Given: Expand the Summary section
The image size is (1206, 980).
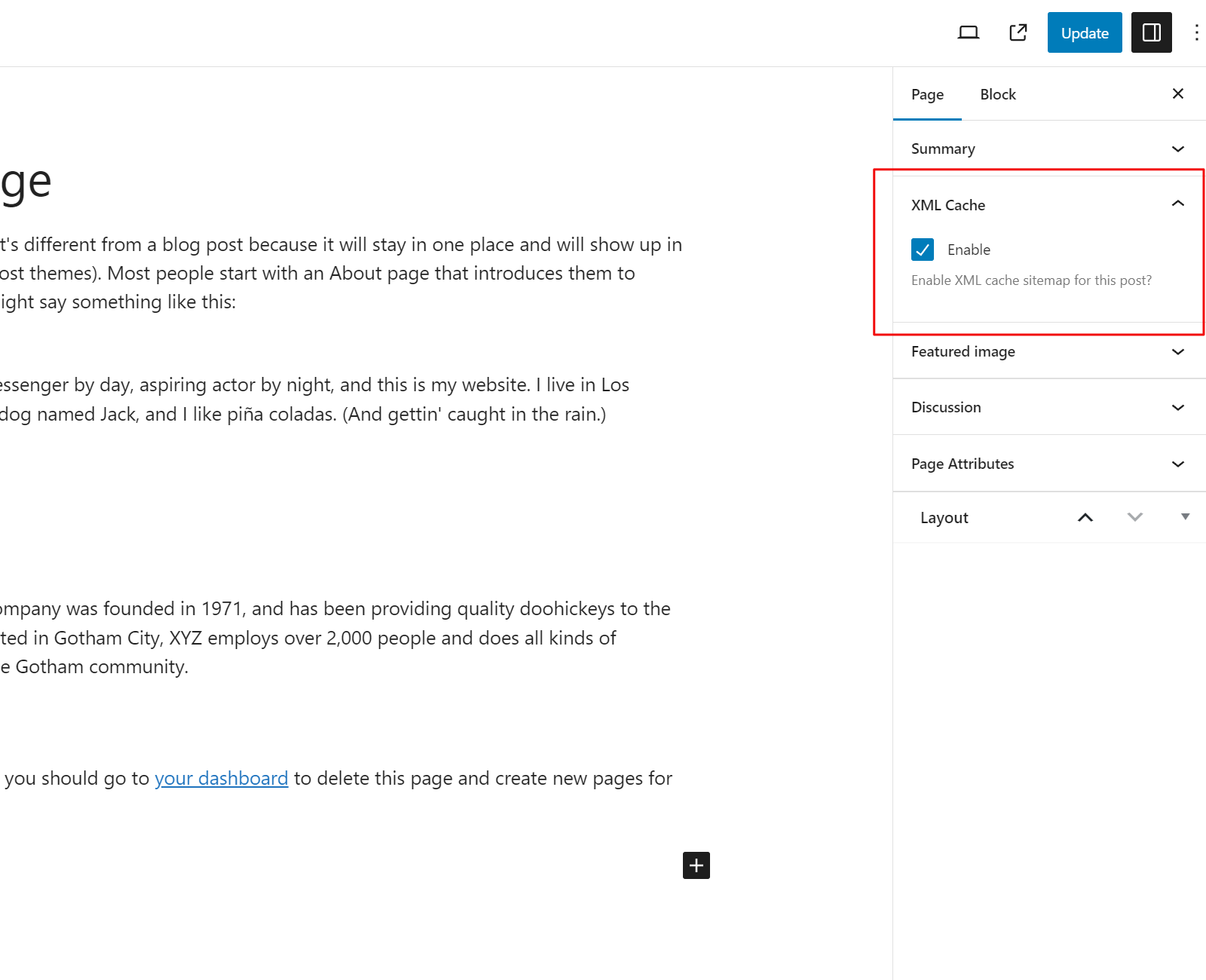Looking at the screenshot, I should pos(1048,149).
